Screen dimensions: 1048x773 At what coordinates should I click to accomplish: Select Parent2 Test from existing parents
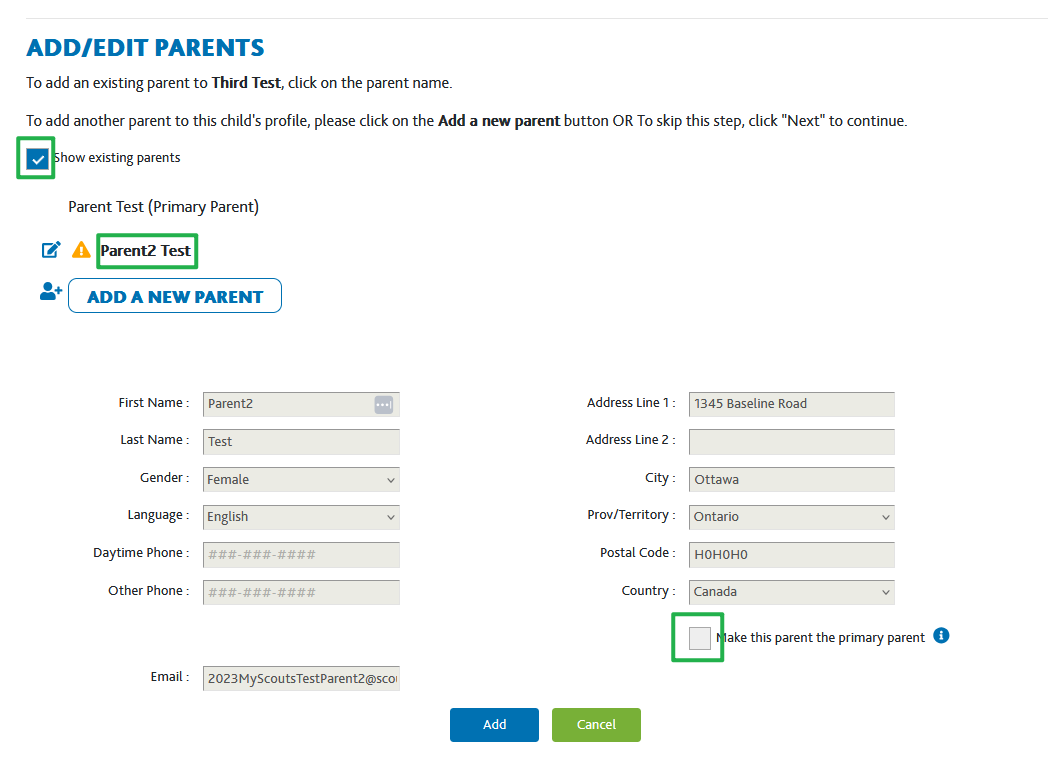pyautogui.click(x=146, y=251)
